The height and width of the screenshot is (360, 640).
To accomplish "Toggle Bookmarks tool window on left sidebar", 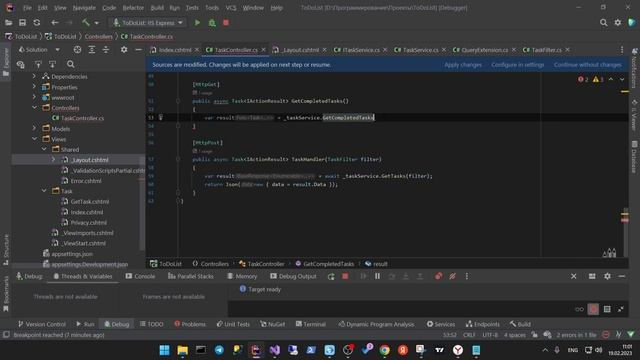I will pos(6,294).
